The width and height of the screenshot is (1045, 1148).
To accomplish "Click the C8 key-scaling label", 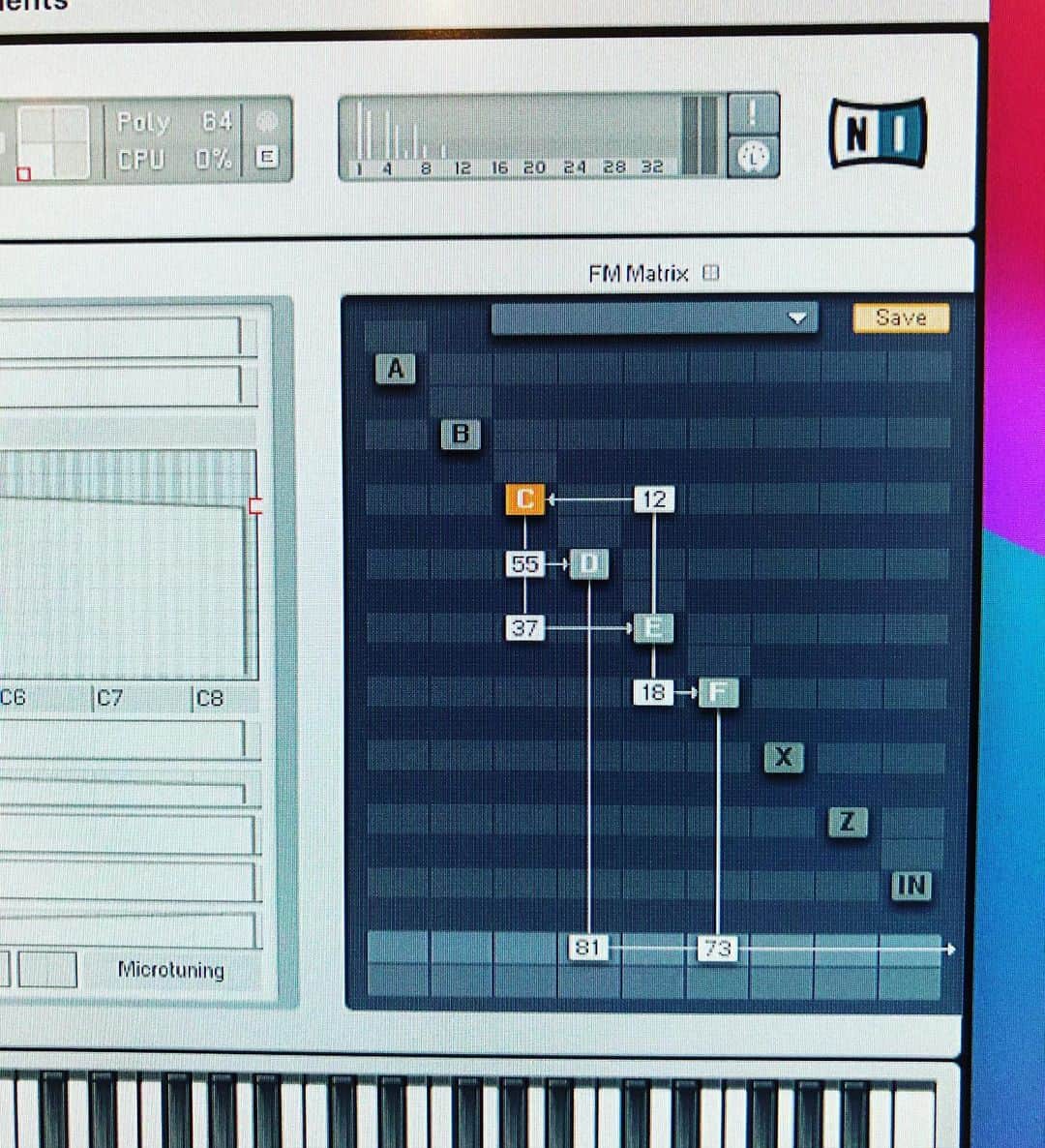I will [209, 699].
